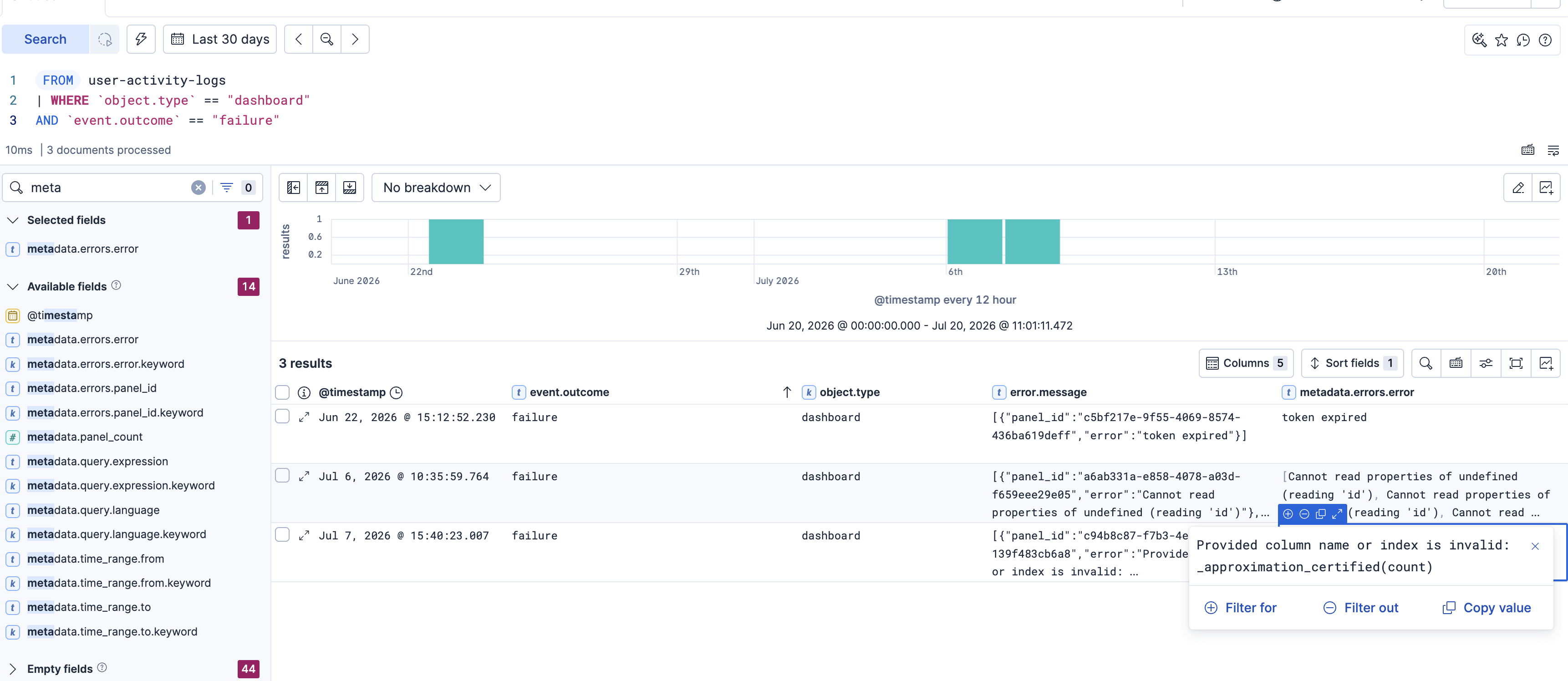Enter fullscreen table mode icon
Viewport: 1568px width, 681px height.
point(1516,363)
